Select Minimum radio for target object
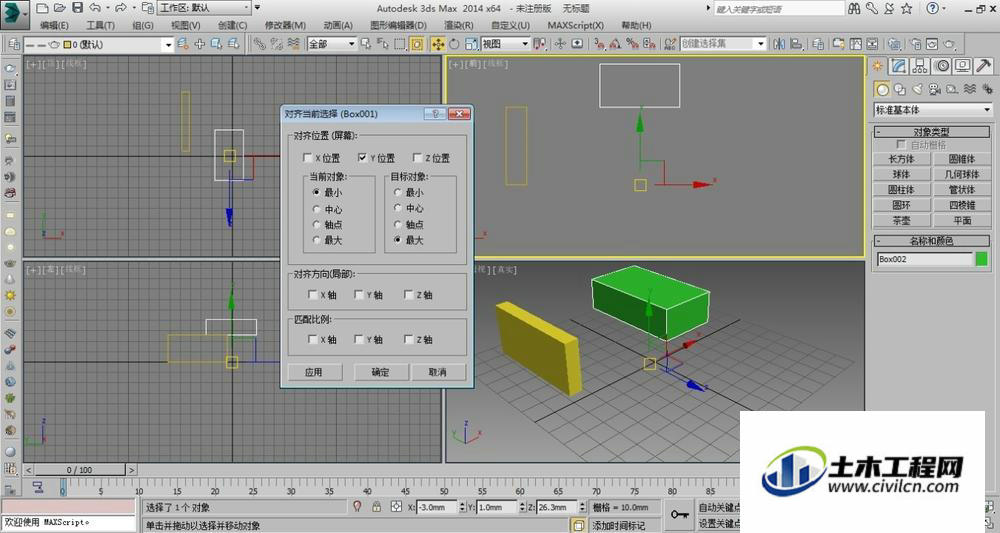The height and width of the screenshot is (533, 1000). coord(398,192)
